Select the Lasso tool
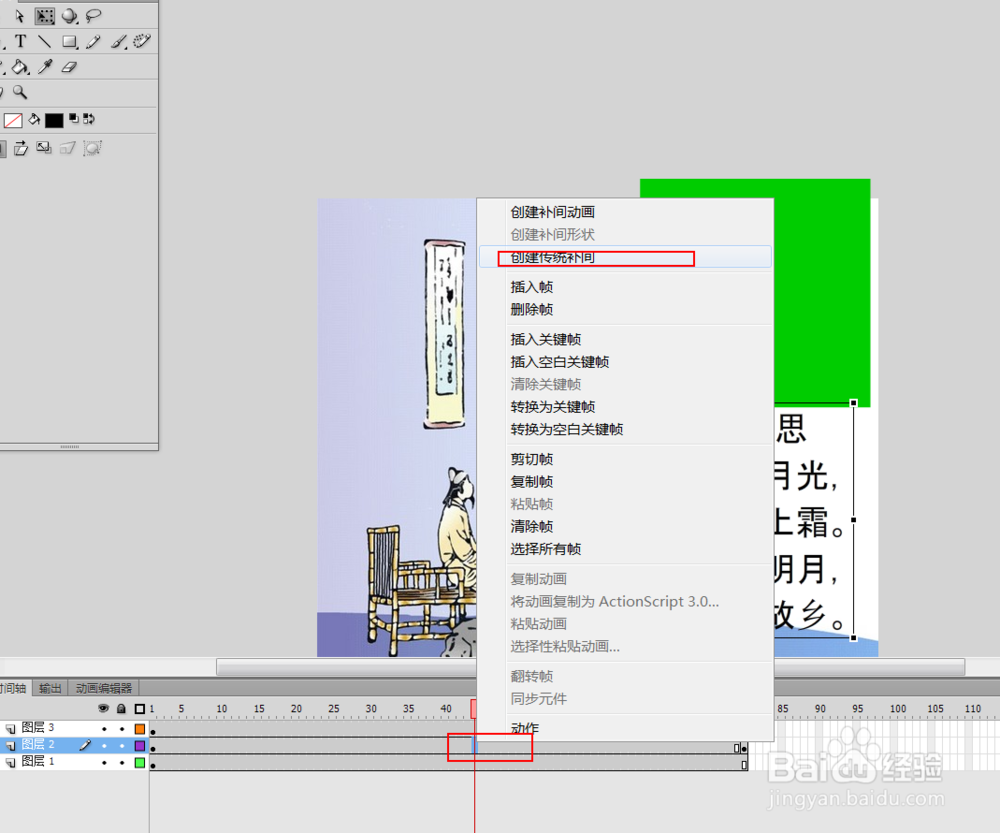This screenshot has width=1000, height=833. [94, 16]
